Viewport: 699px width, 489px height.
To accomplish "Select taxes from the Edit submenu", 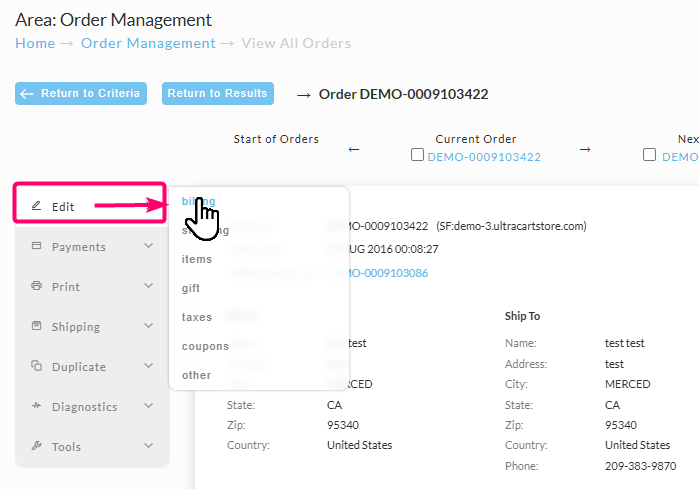I will pyautogui.click(x=197, y=317).
